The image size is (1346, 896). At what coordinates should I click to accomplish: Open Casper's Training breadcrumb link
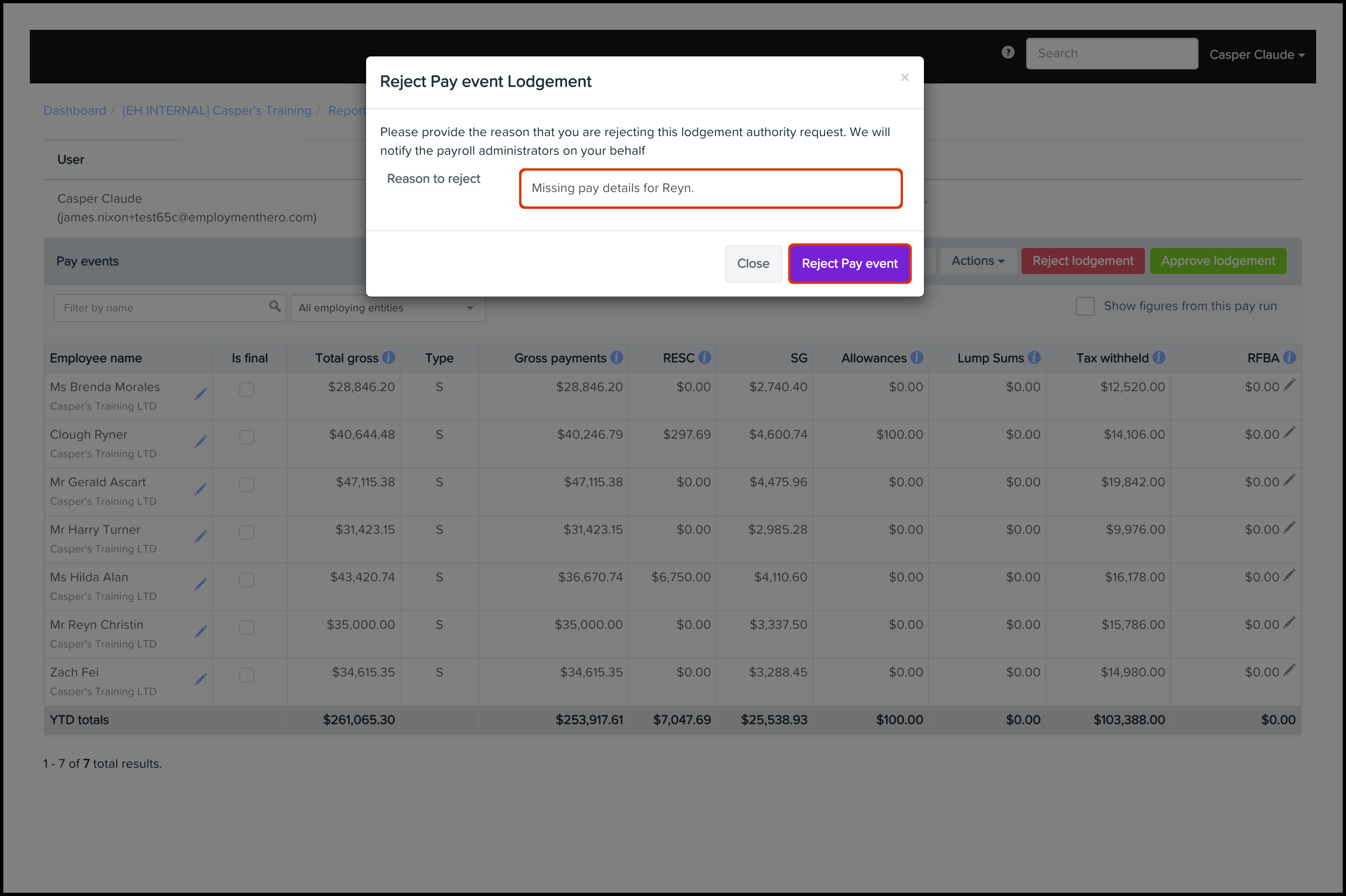click(x=216, y=110)
